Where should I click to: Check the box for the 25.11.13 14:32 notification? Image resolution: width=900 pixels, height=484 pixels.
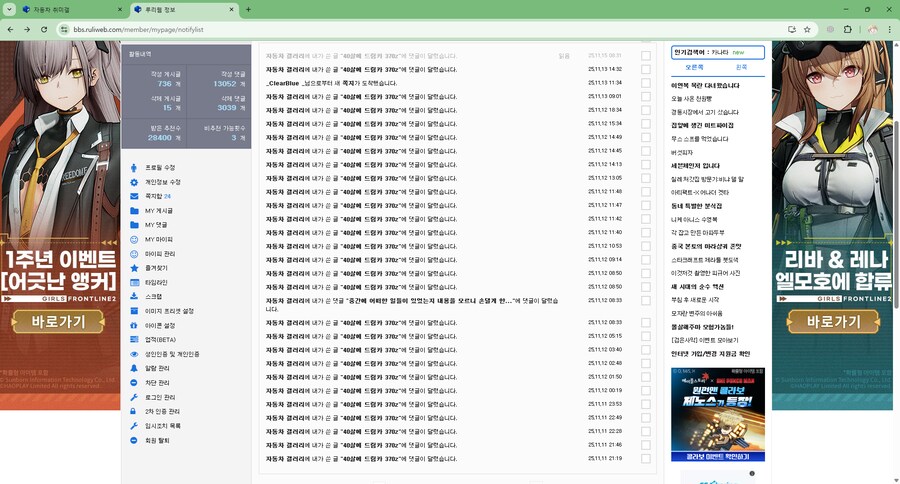pos(646,69)
